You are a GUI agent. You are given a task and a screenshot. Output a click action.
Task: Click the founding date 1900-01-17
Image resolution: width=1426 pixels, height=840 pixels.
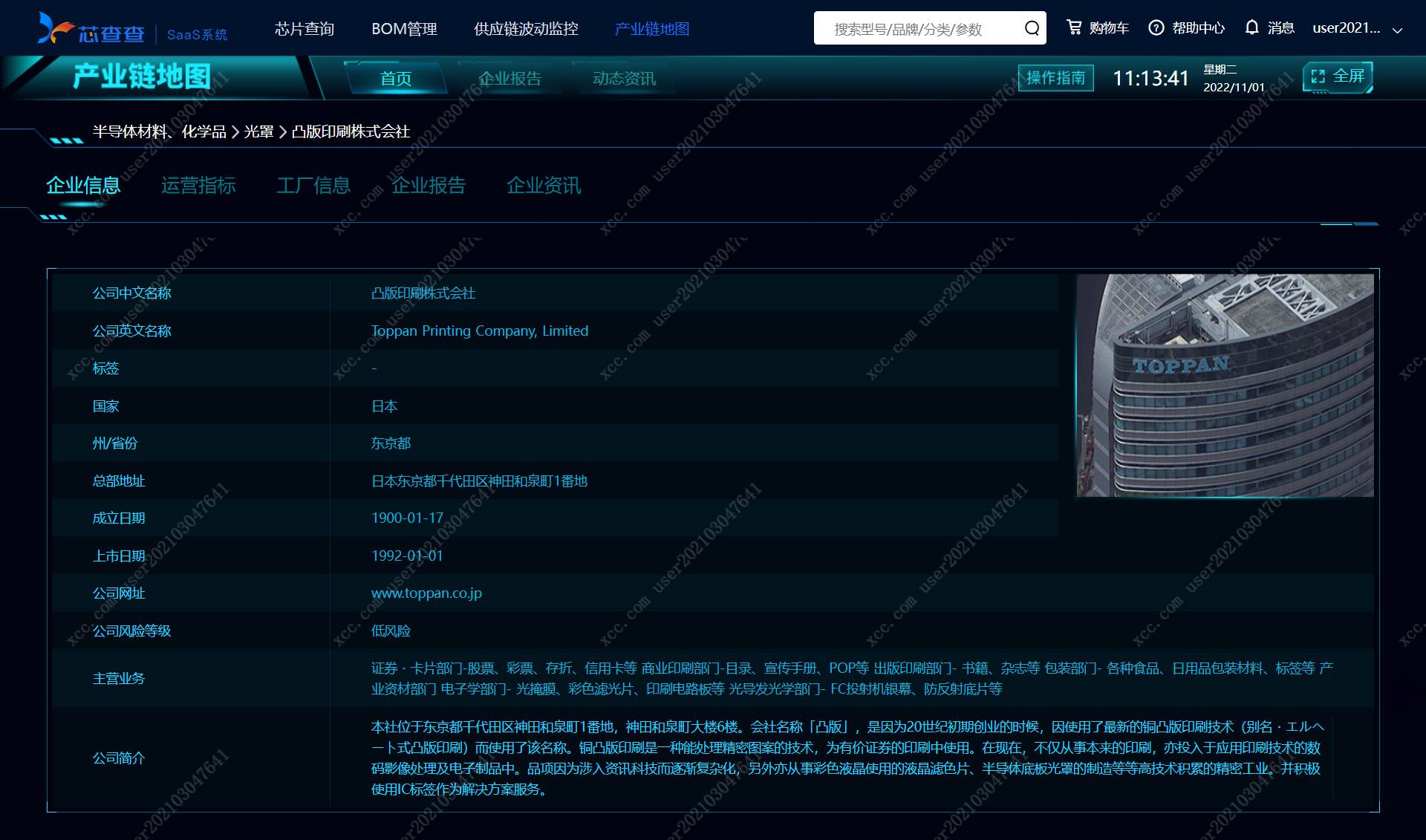[x=407, y=518]
